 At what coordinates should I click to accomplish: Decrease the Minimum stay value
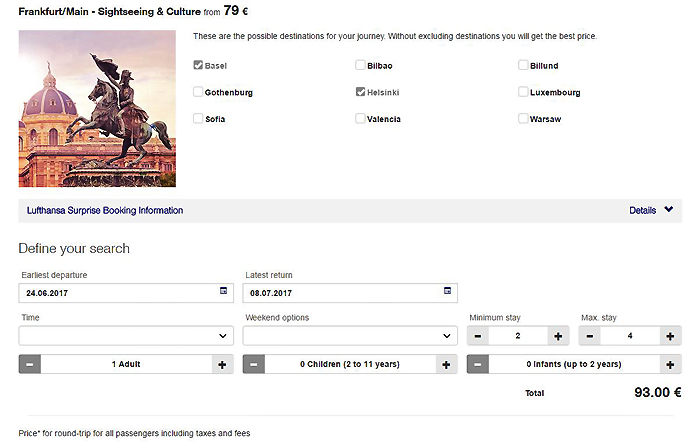[477, 336]
